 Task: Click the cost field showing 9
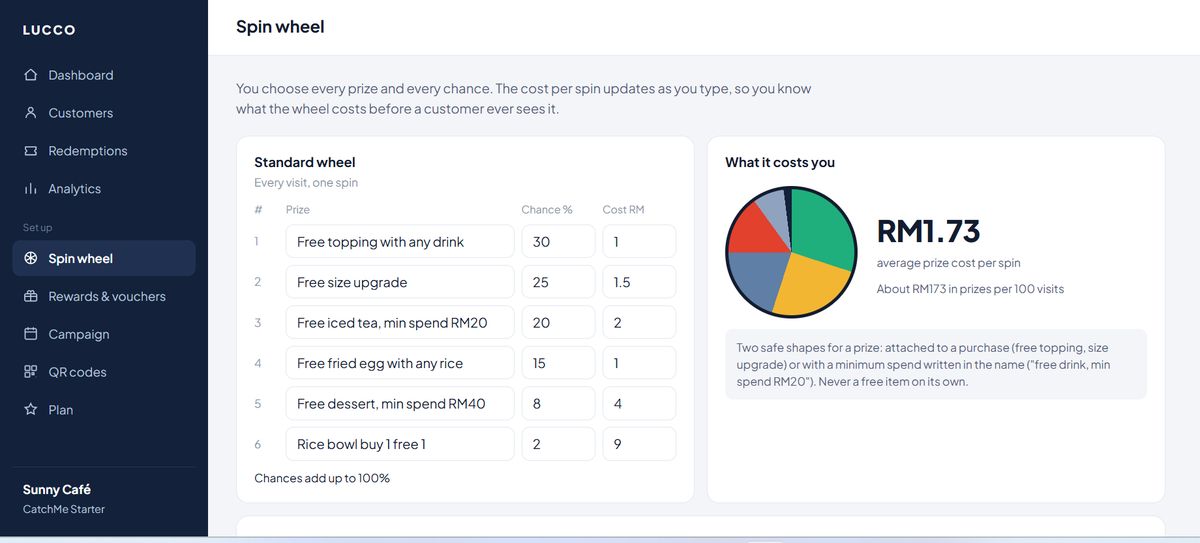click(639, 444)
